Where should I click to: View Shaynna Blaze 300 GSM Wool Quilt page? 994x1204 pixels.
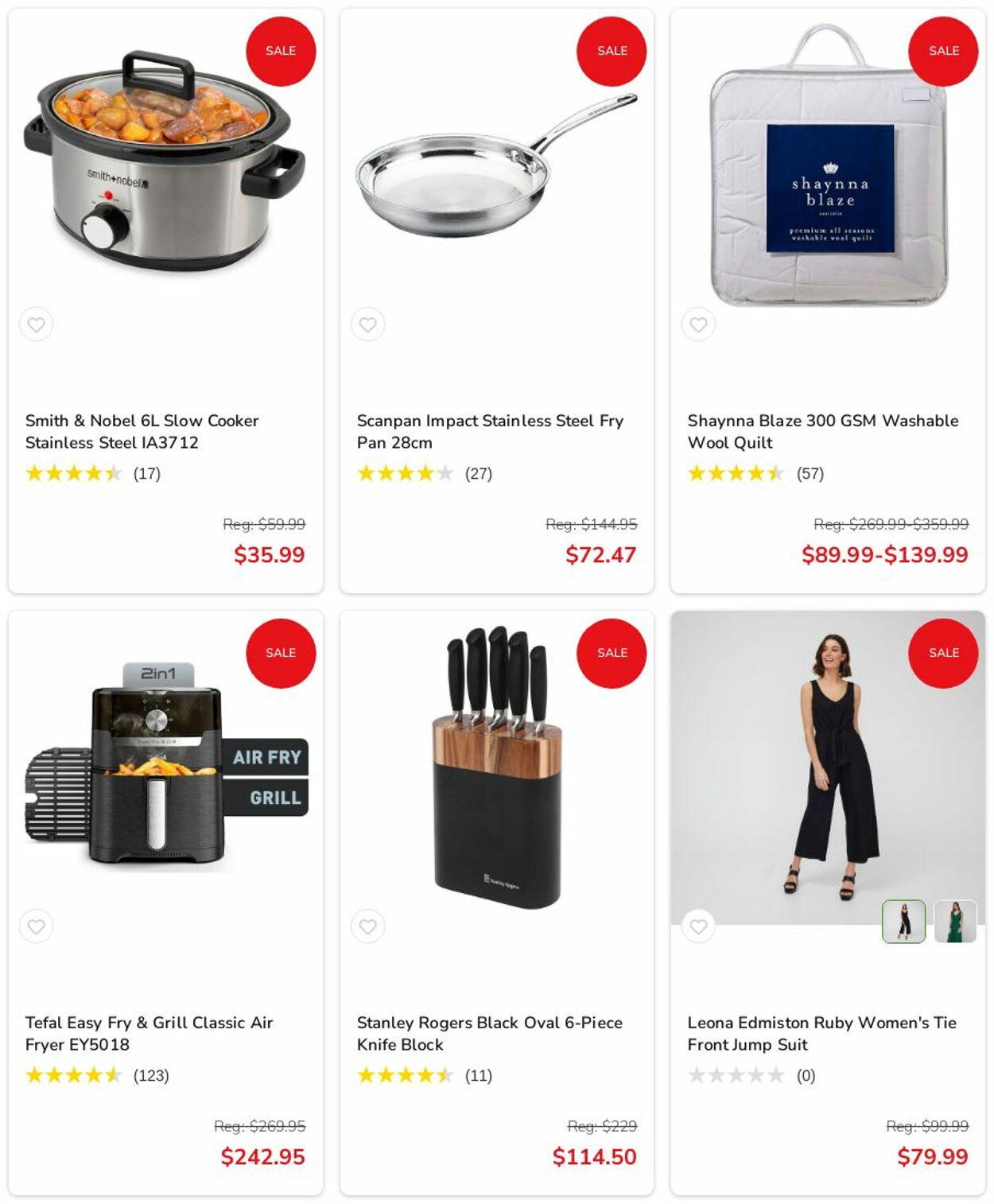coord(823,432)
